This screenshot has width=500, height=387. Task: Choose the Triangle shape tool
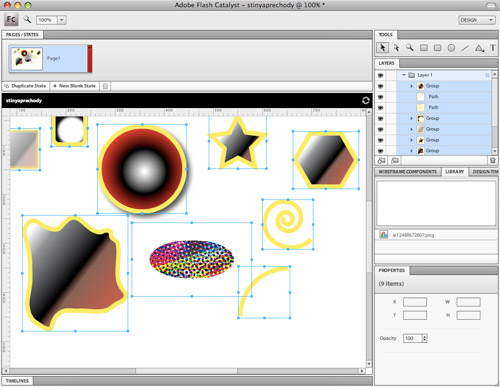[479, 48]
